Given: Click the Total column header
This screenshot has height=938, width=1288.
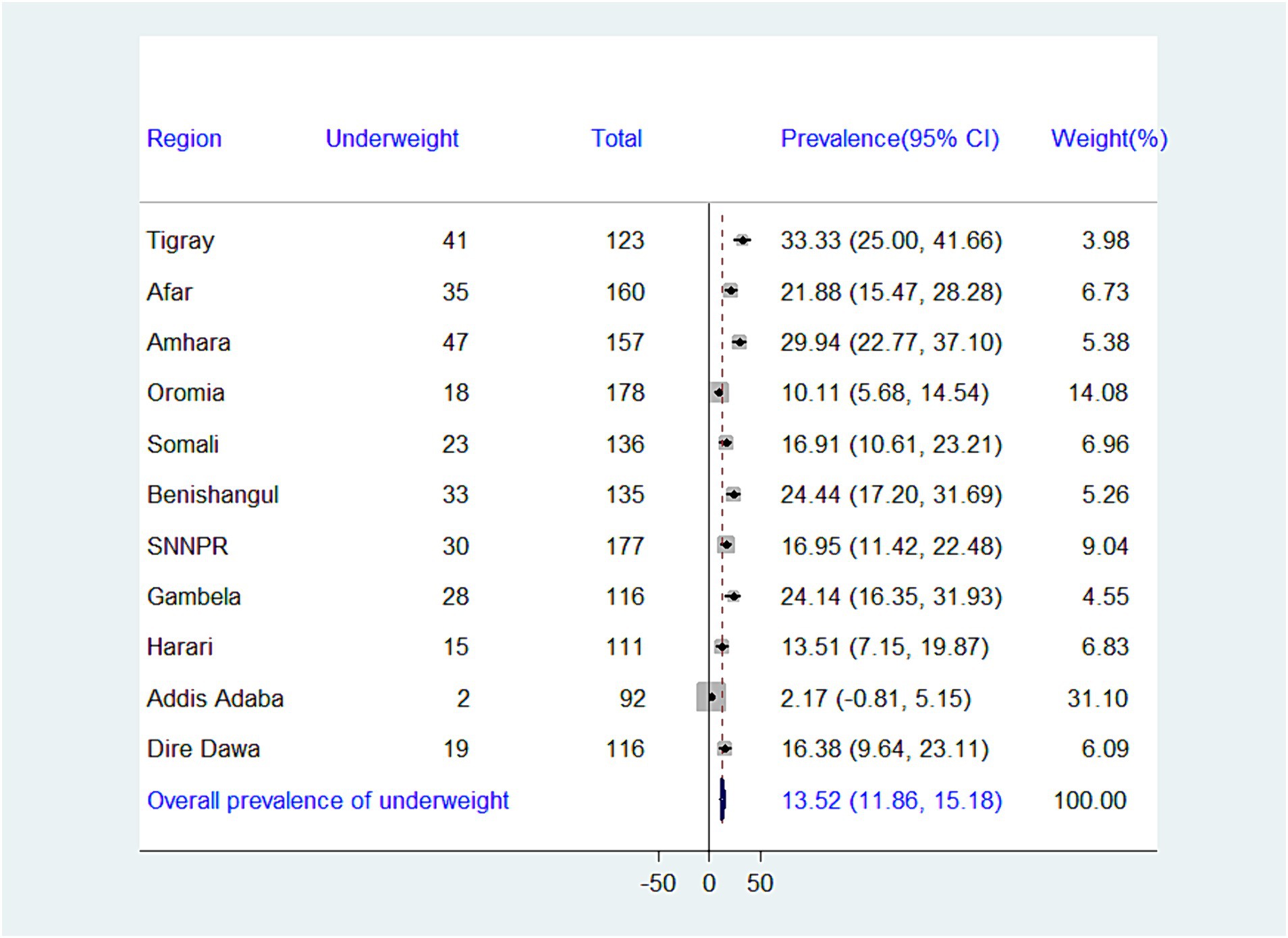Looking at the screenshot, I should (616, 138).
